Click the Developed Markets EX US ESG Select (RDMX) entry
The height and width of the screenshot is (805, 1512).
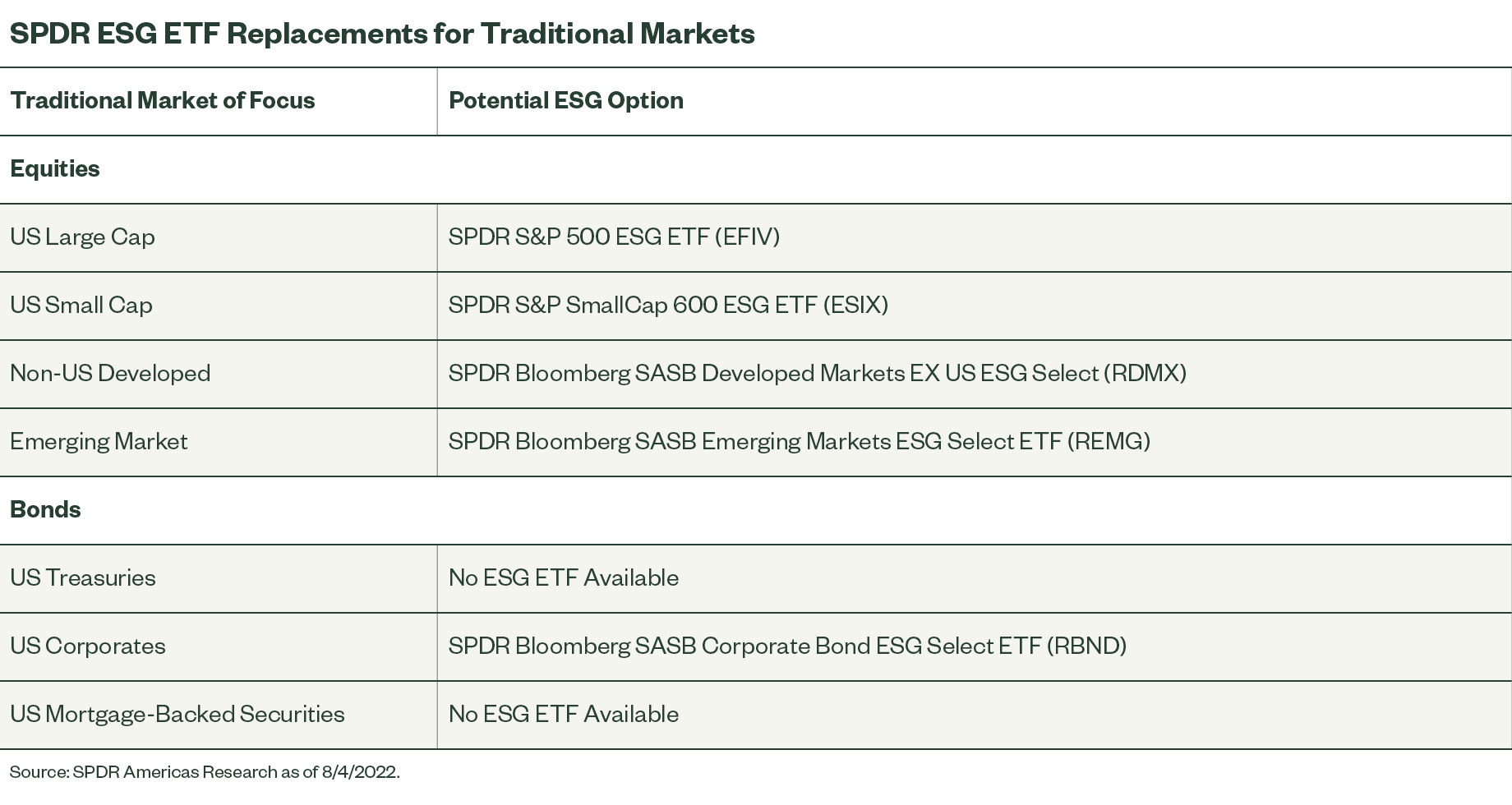point(817,373)
